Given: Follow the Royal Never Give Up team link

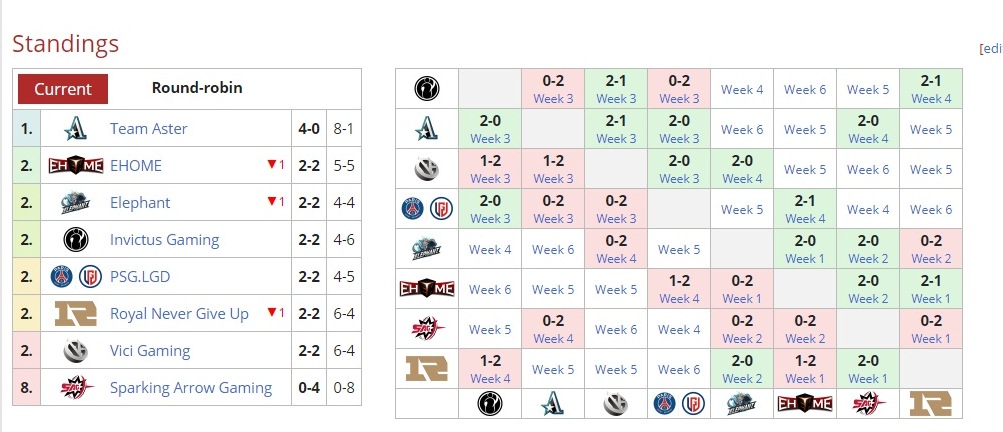Looking at the screenshot, I should [179, 314].
